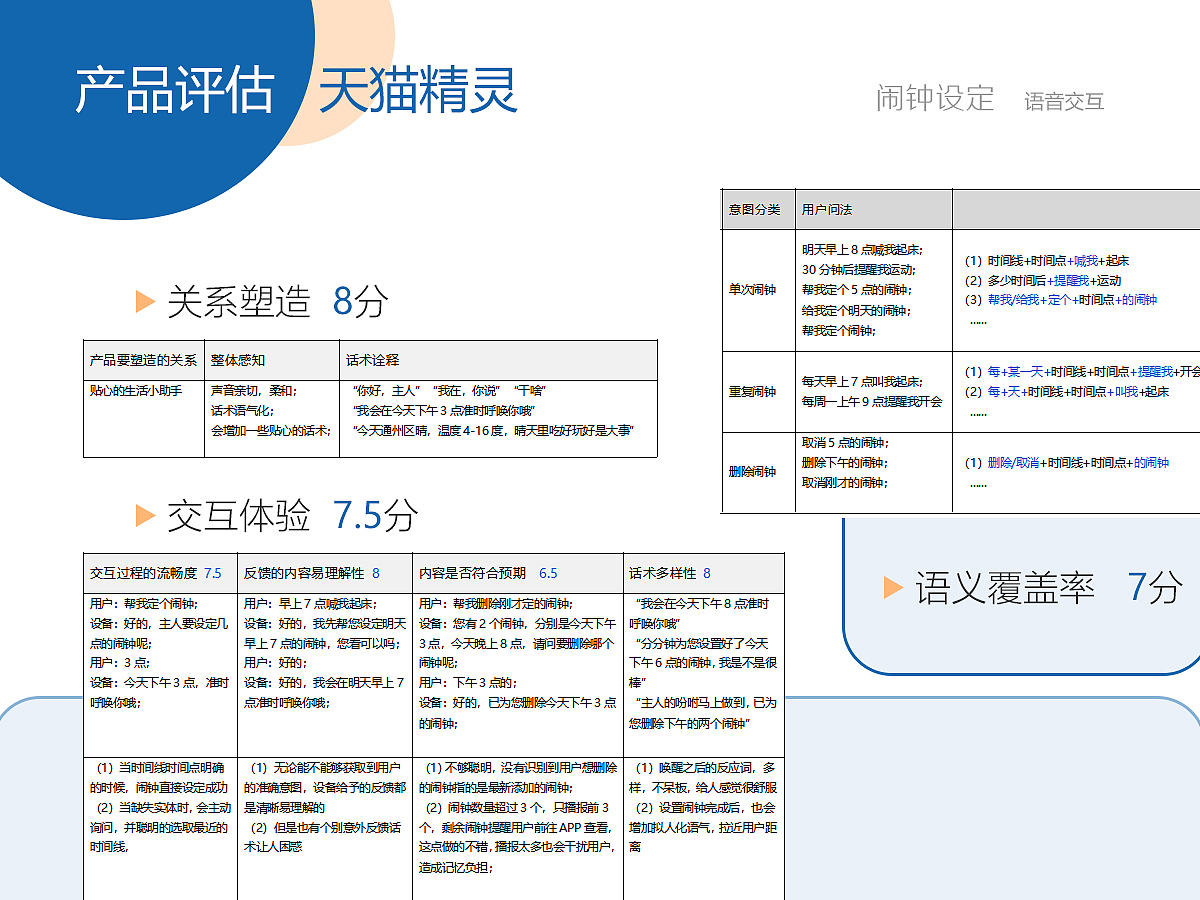This screenshot has width=1200, height=900.
Task: Click the note (1) 不够聪明，没有识别到用户想删除
Action: point(518,778)
